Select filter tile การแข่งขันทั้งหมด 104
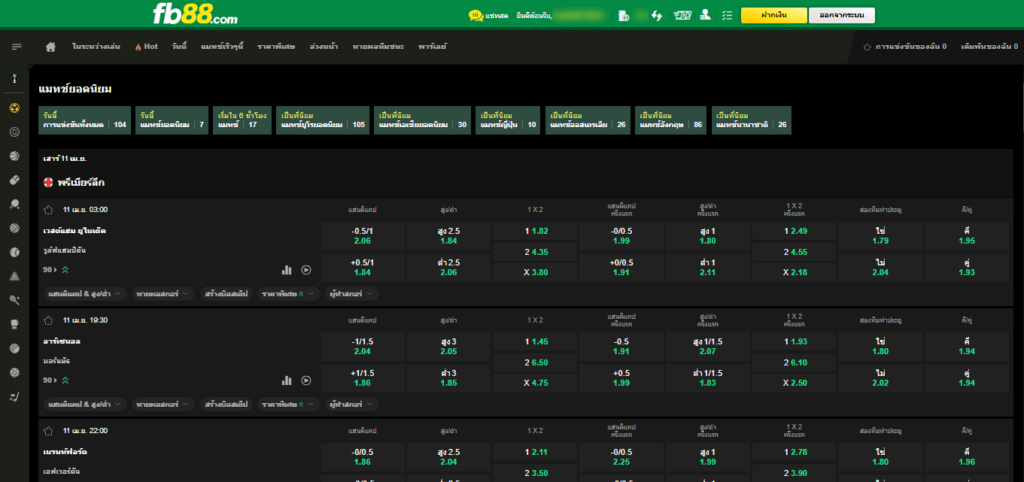Viewport: 1024px width, 482px height. click(84, 120)
